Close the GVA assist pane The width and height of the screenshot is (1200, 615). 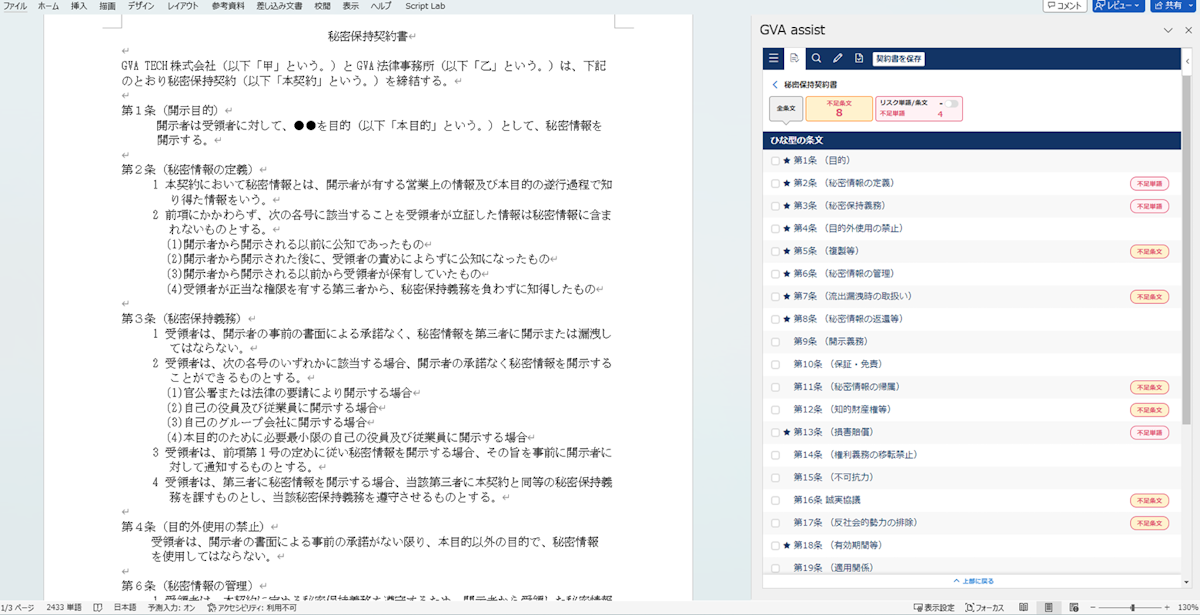[x=1187, y=31]
